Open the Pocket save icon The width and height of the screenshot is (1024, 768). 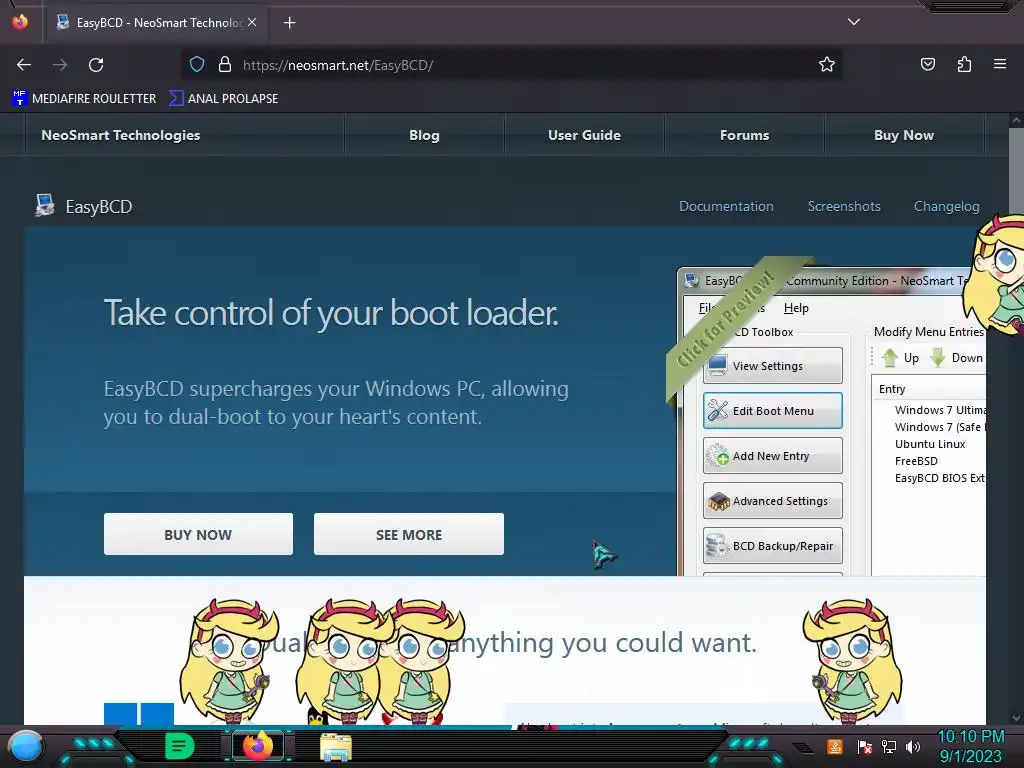click(x=927, y=65)
